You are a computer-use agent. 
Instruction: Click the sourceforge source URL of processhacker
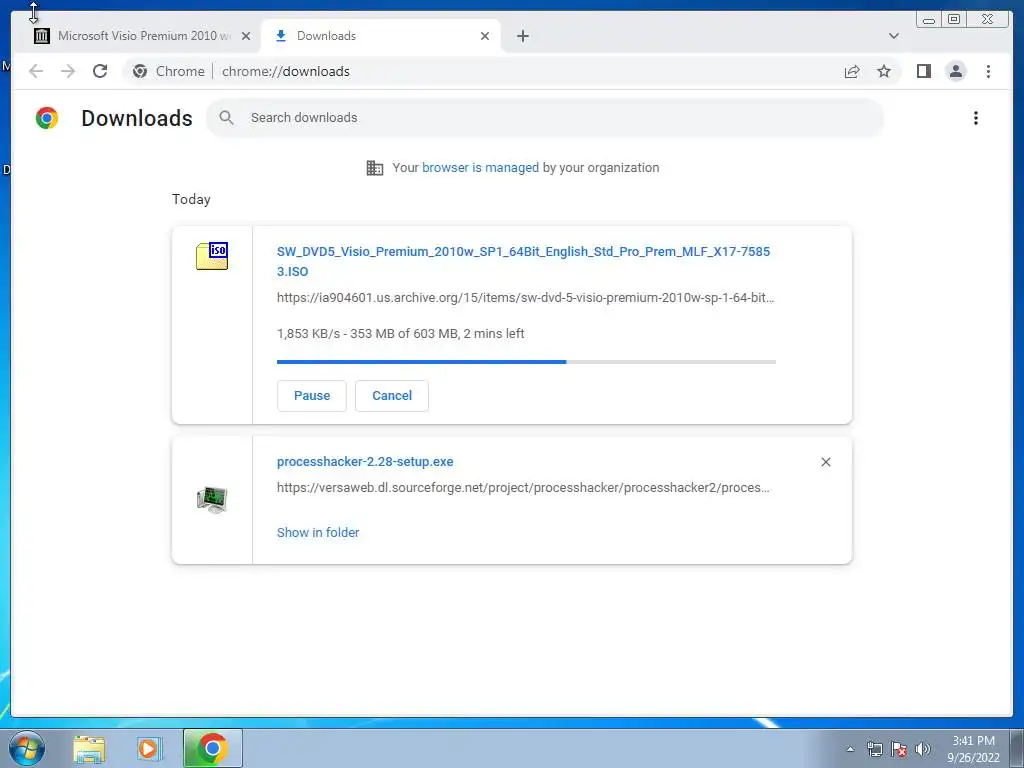point(523,488)
